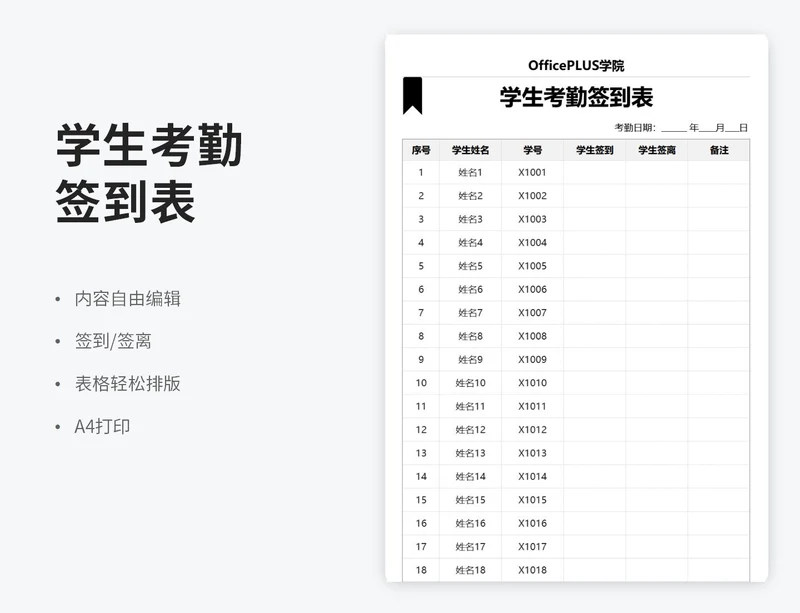800x613 pixels.
Task: Click cell '姓名6'
Action: tap(470, 289)
